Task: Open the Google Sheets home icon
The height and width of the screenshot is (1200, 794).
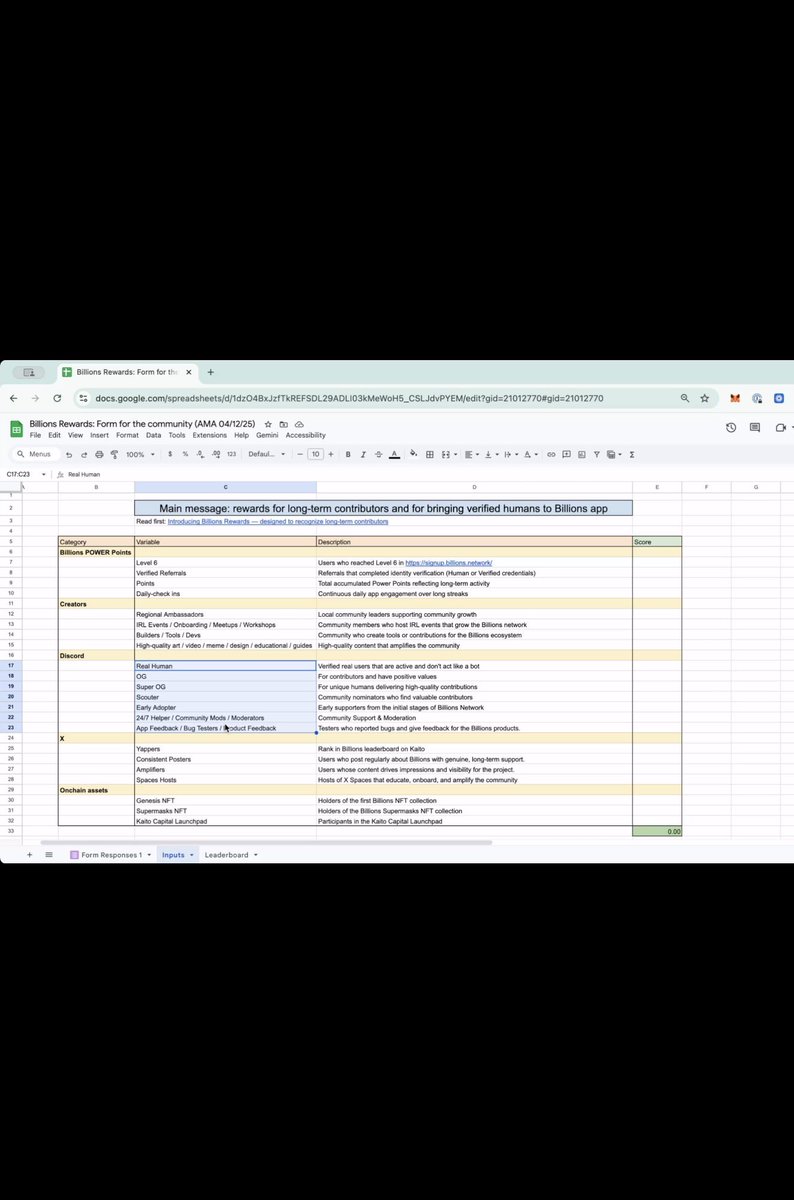Action: 16,429
